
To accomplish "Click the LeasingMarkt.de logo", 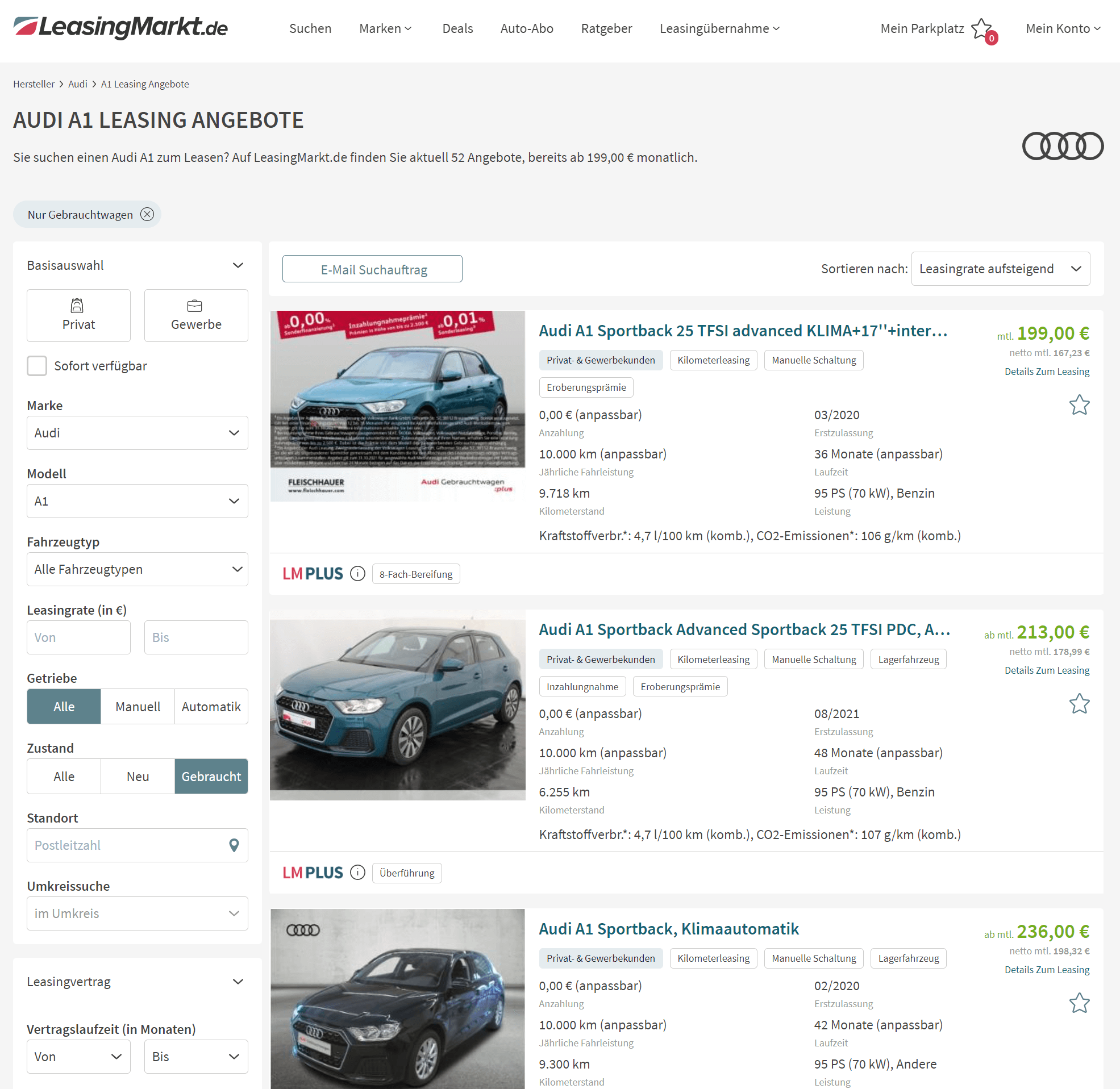I will tap(120, 27).
